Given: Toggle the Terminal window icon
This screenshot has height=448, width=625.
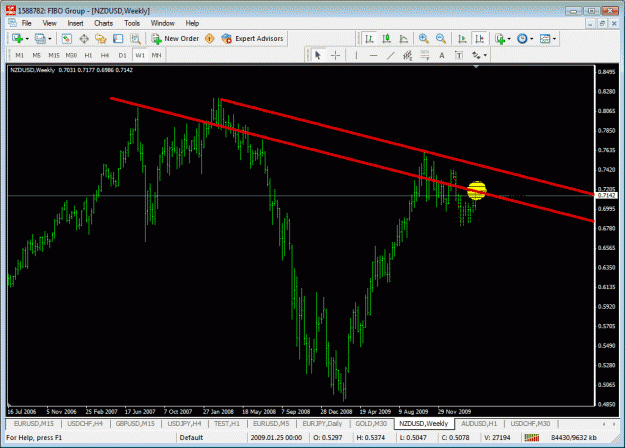Looking at the screenshot, I should (118, 39).
